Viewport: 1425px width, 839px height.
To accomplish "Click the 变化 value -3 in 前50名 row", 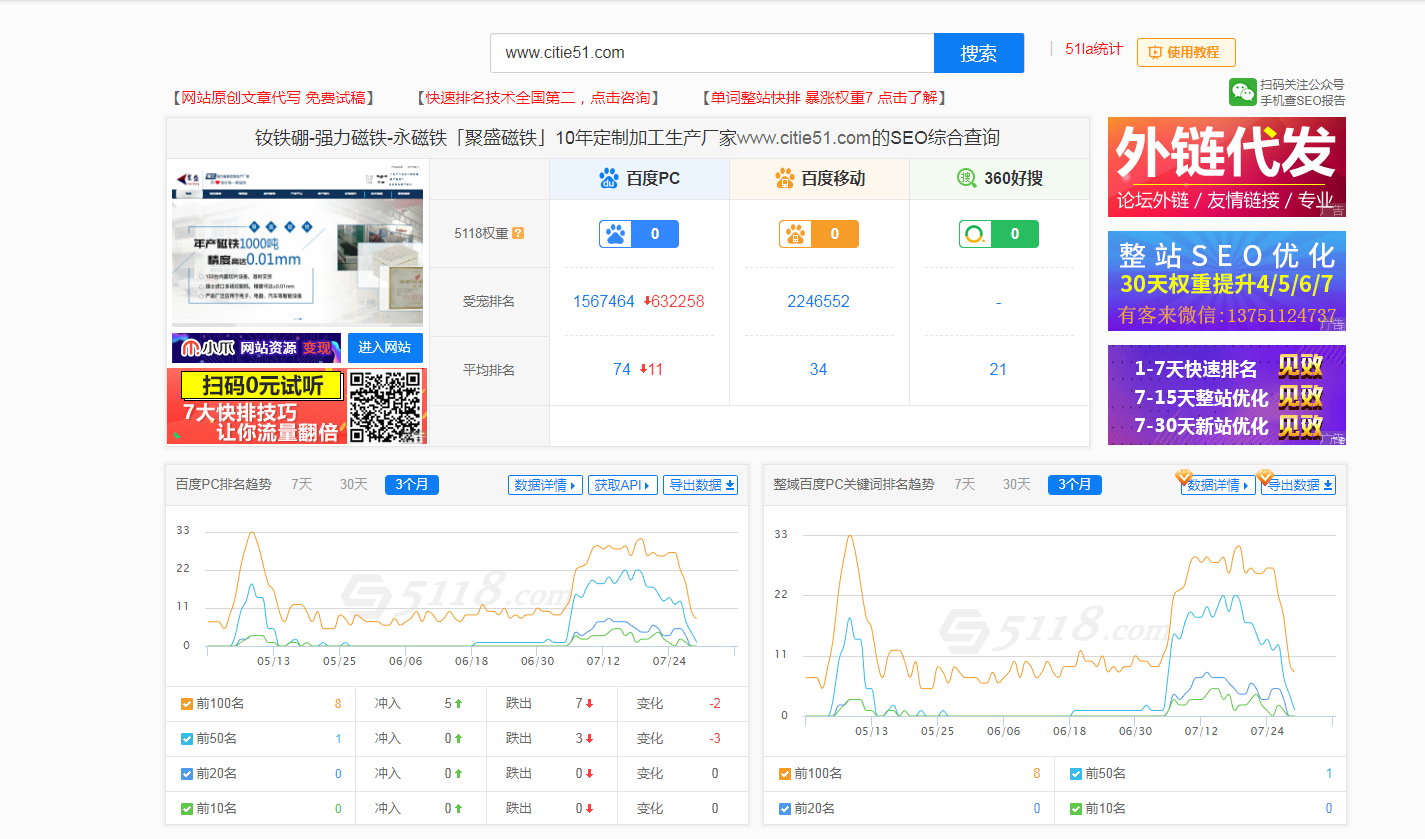I will point(715,739).
